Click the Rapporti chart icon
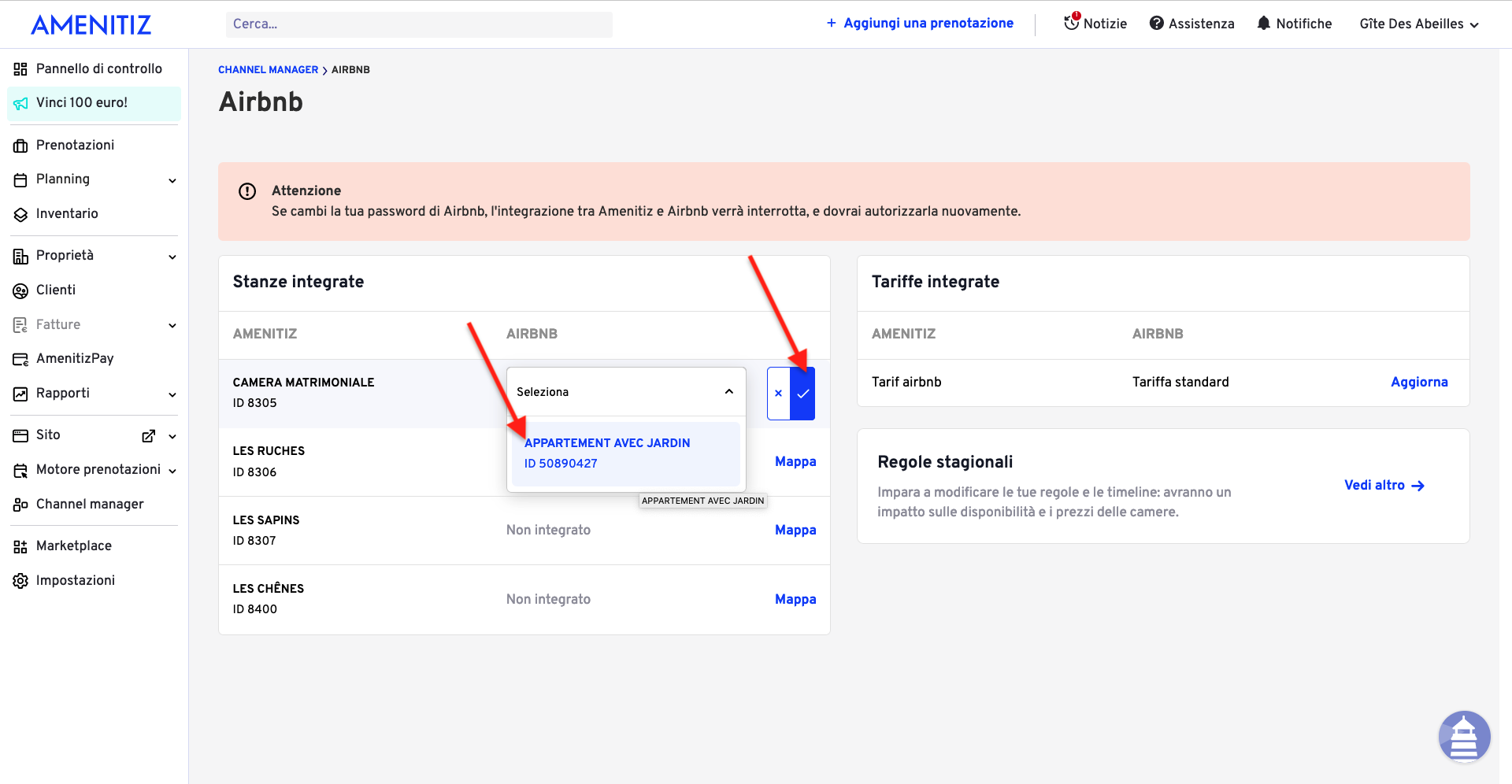1512x784 pixels. click(20, 394)
